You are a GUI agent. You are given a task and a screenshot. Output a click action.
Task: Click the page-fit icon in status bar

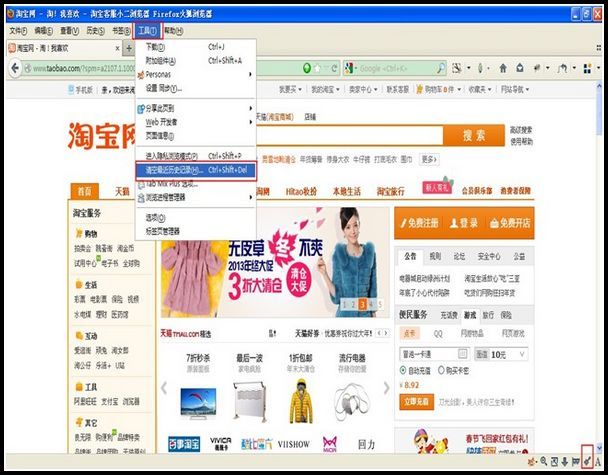pyautogui.click(x=554, y=461)
